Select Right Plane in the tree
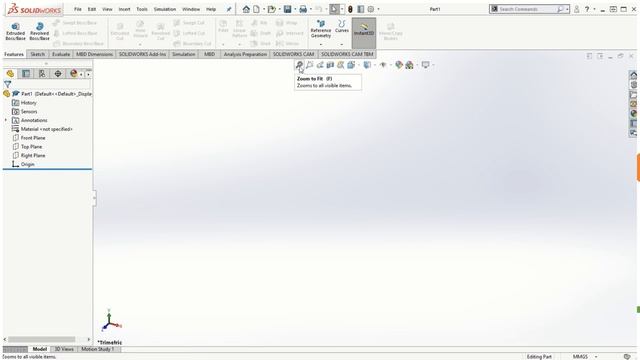 tap(33, 156)
